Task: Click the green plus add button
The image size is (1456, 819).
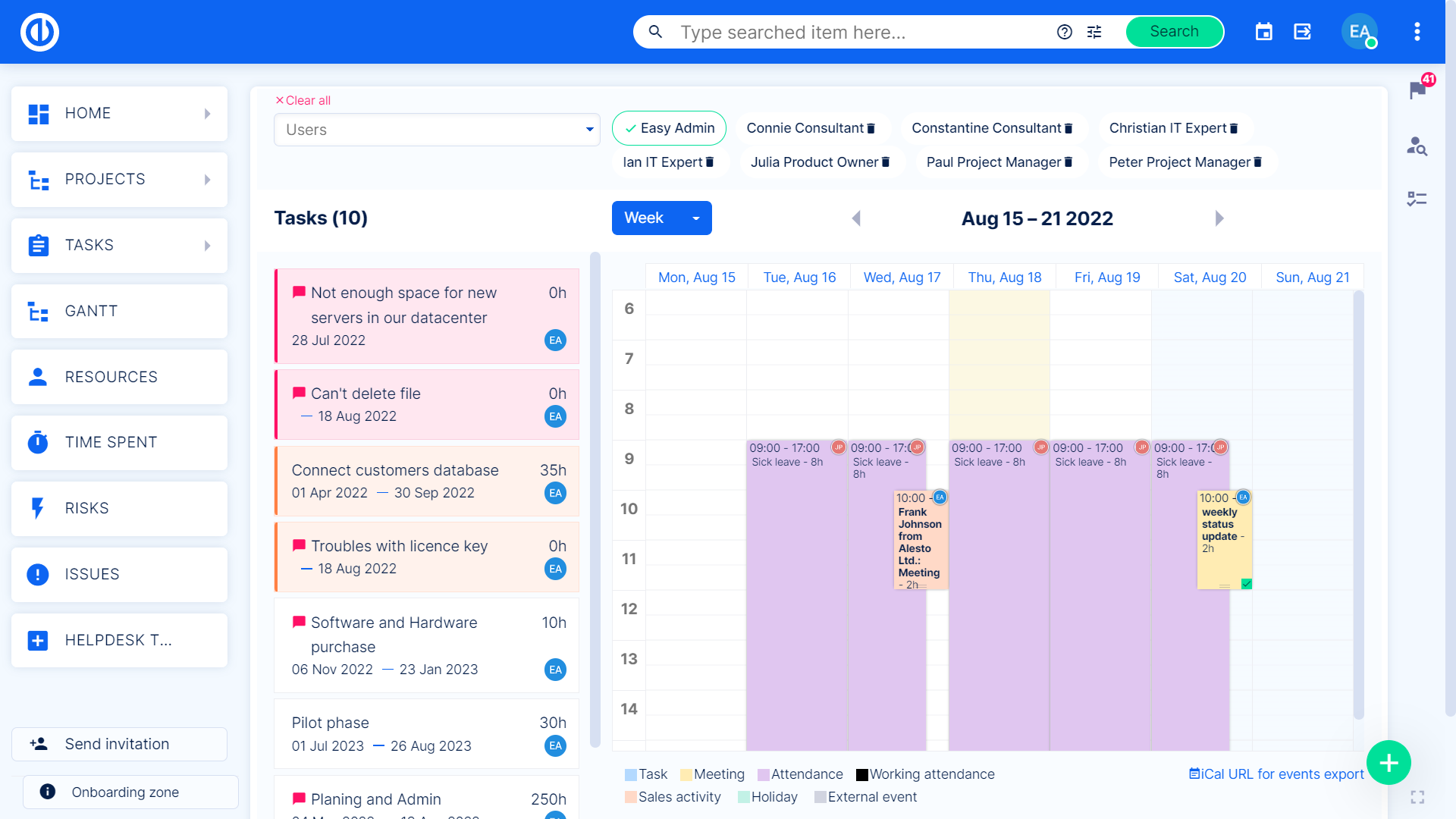Action: (1388, 762)
